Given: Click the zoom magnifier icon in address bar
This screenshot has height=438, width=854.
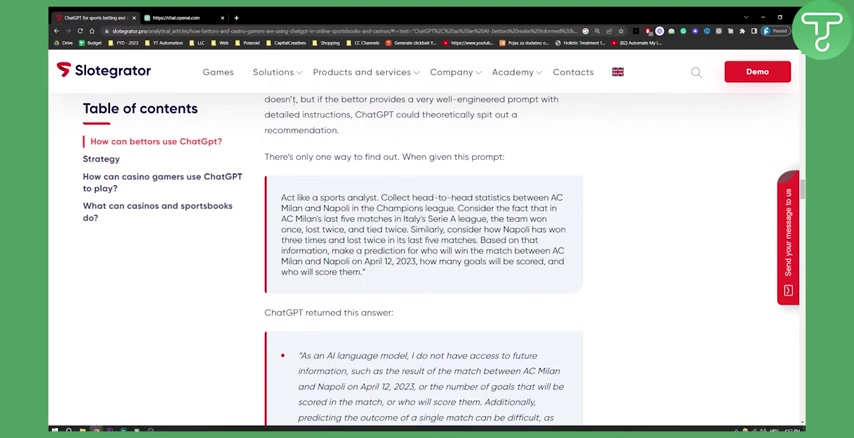Looking at the screenshot, I should tap(597, 31).
